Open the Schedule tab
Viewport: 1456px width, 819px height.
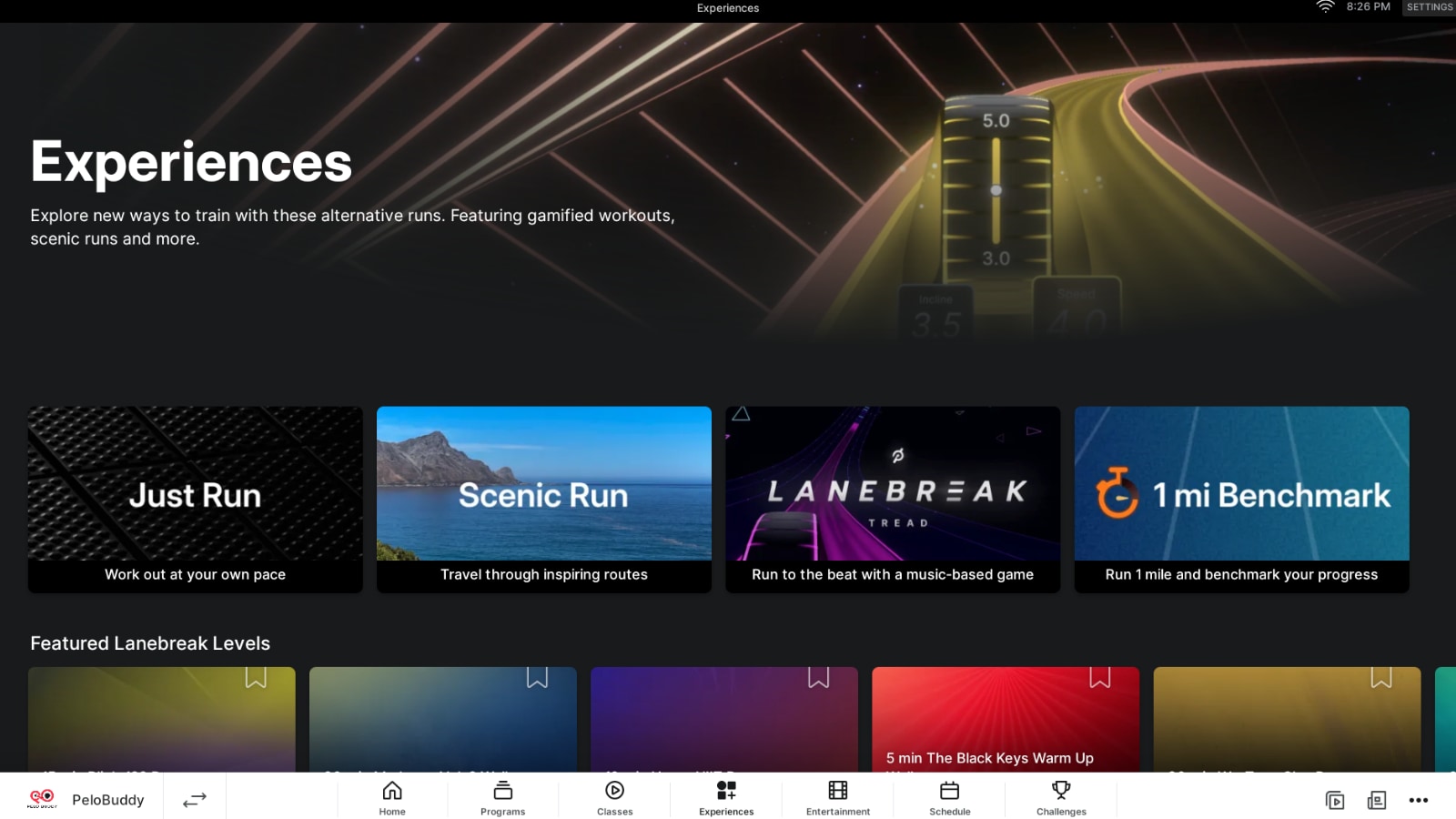point(950,797)
